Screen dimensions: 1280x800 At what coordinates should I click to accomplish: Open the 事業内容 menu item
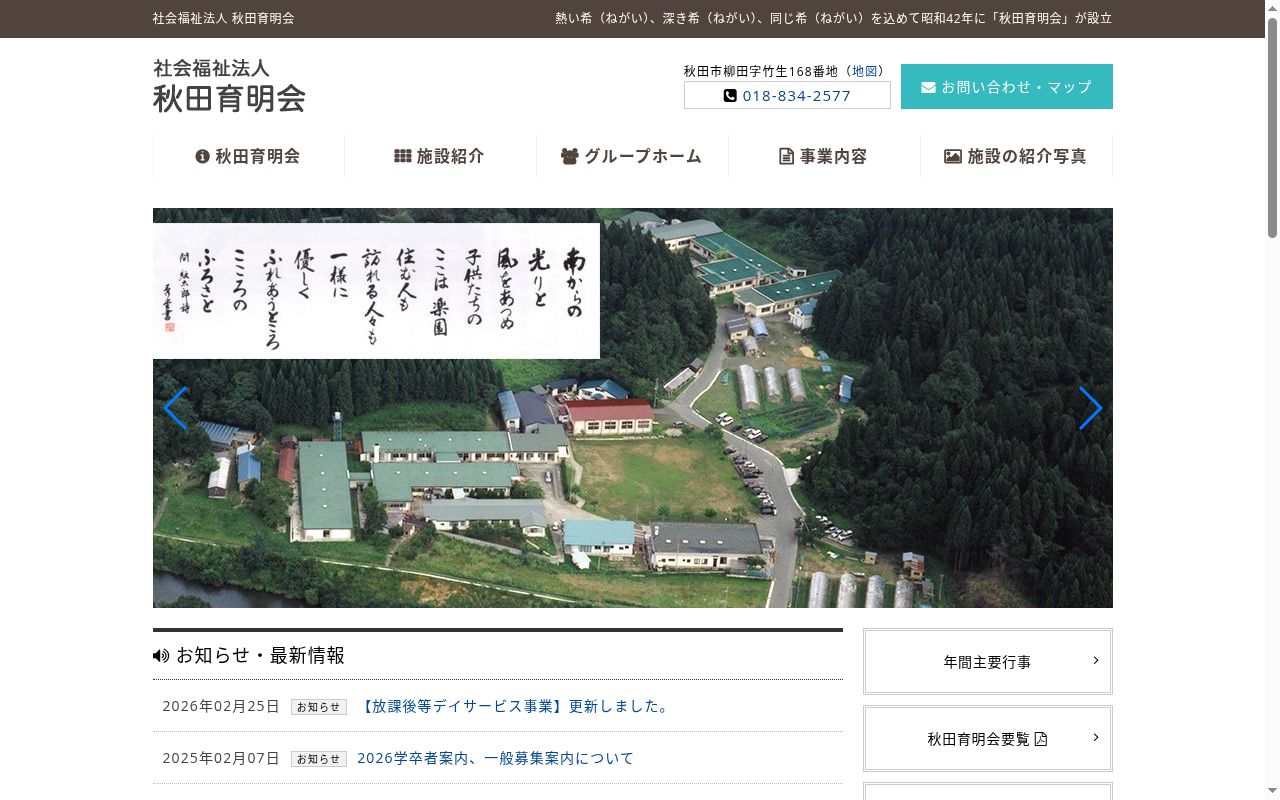pyautogui.click(x=824, y=156)
